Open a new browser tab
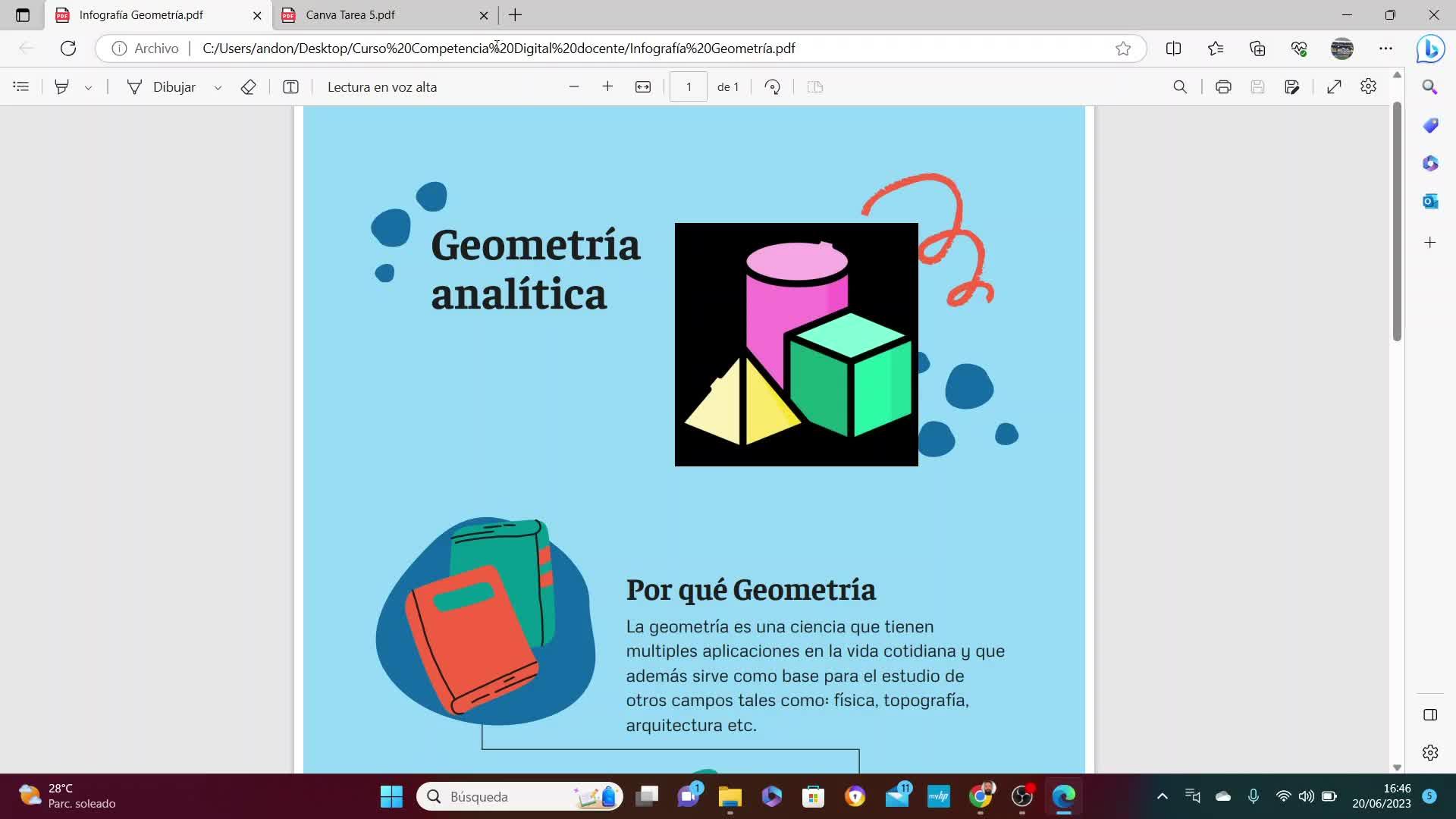This screenshot has width=1456, height=819. [516, 15]
